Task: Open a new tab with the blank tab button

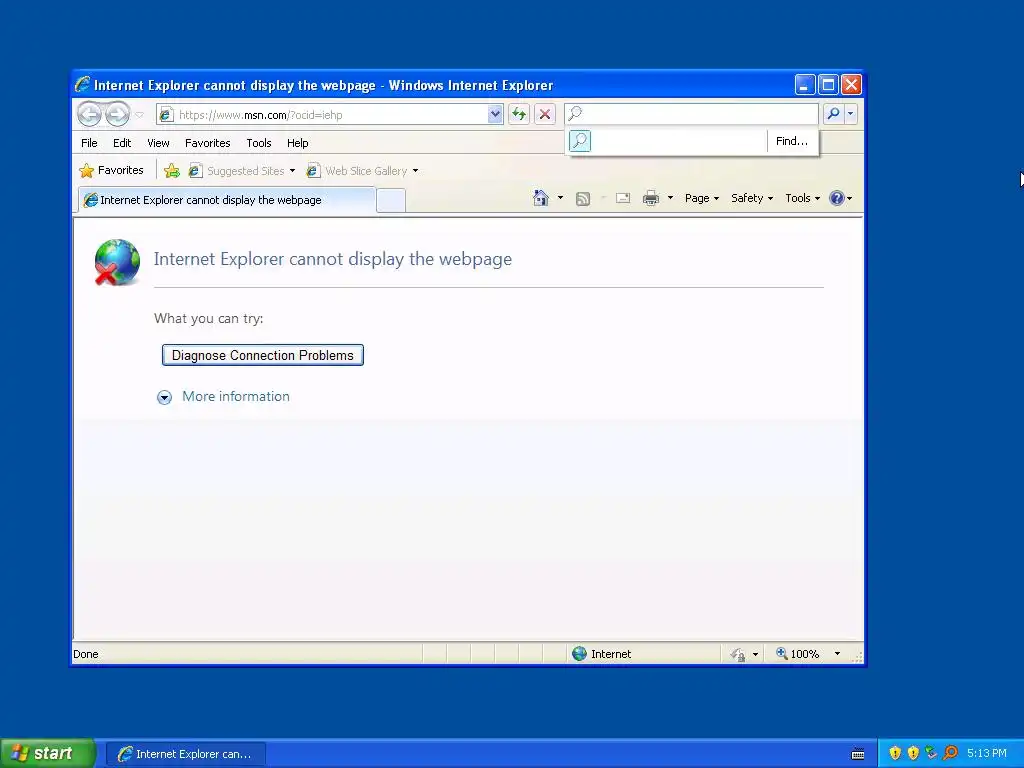Action: point(391,200)
